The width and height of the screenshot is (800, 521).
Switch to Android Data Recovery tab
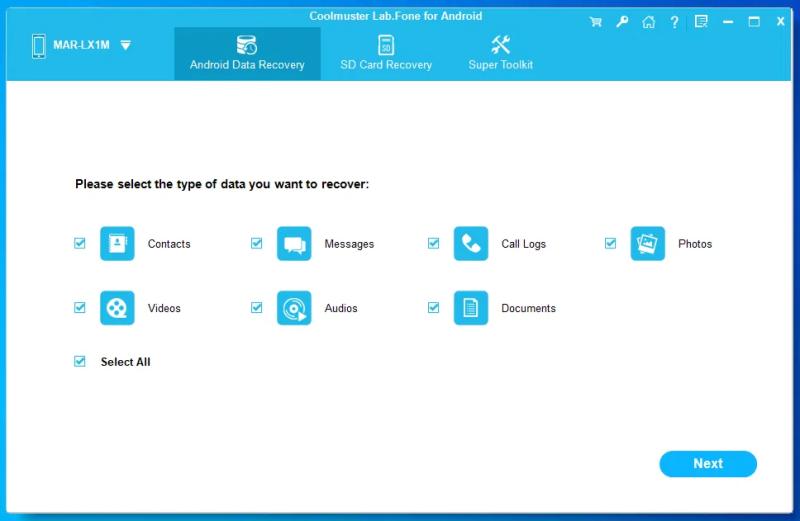(247, 54)
